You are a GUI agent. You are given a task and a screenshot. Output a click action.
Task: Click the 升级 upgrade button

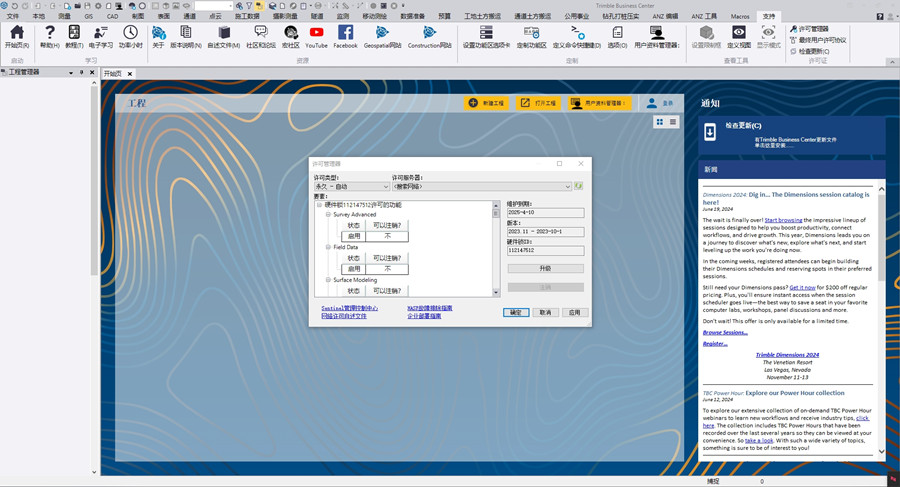(545, 268)
